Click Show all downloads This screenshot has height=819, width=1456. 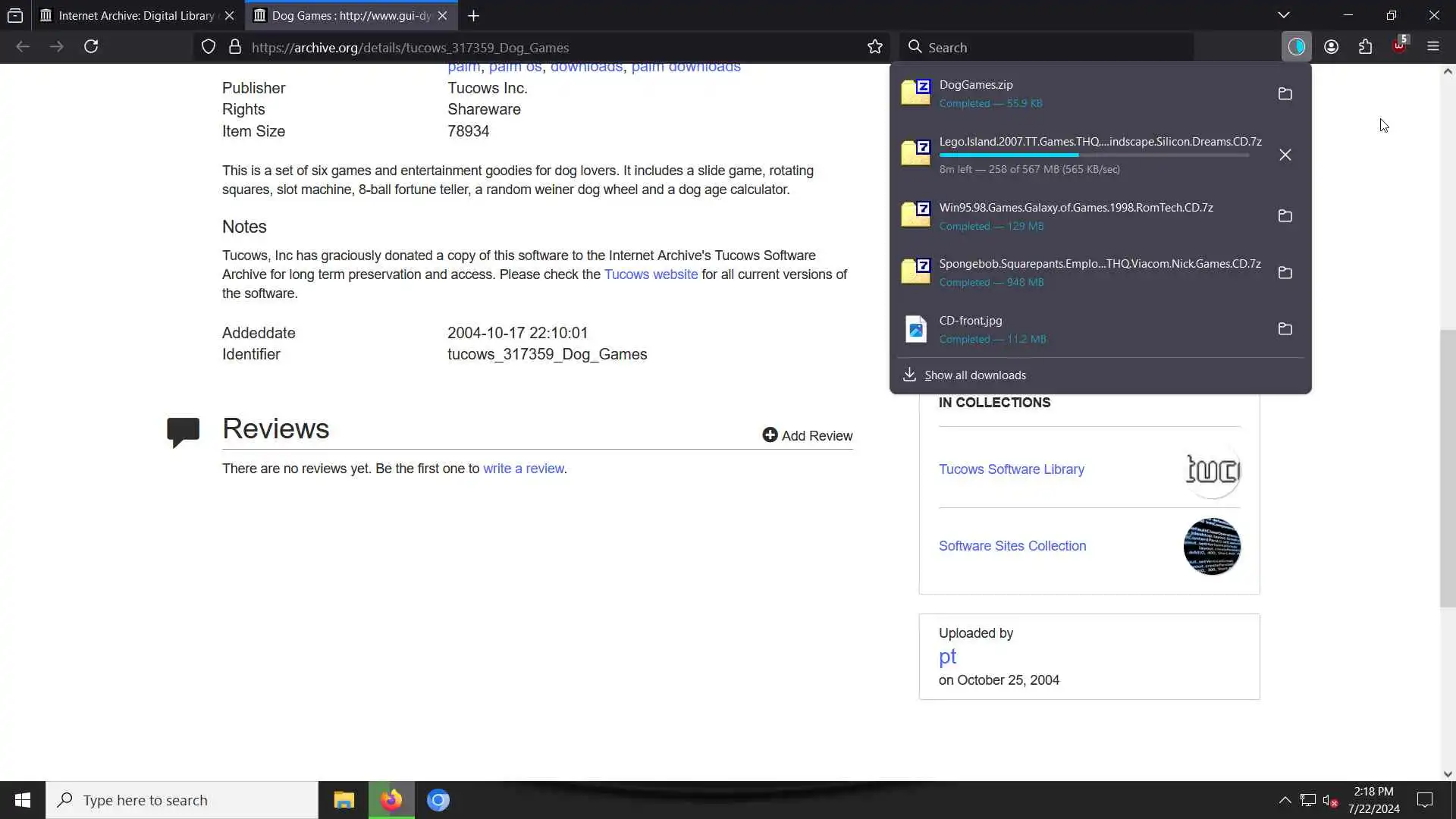coord(974,375)
